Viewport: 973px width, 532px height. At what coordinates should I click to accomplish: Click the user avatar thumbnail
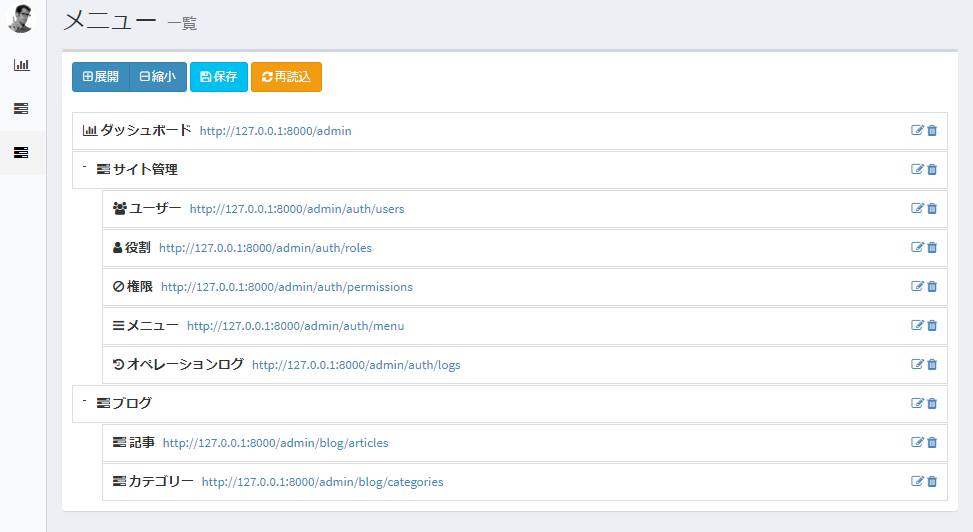pos(21,19)
